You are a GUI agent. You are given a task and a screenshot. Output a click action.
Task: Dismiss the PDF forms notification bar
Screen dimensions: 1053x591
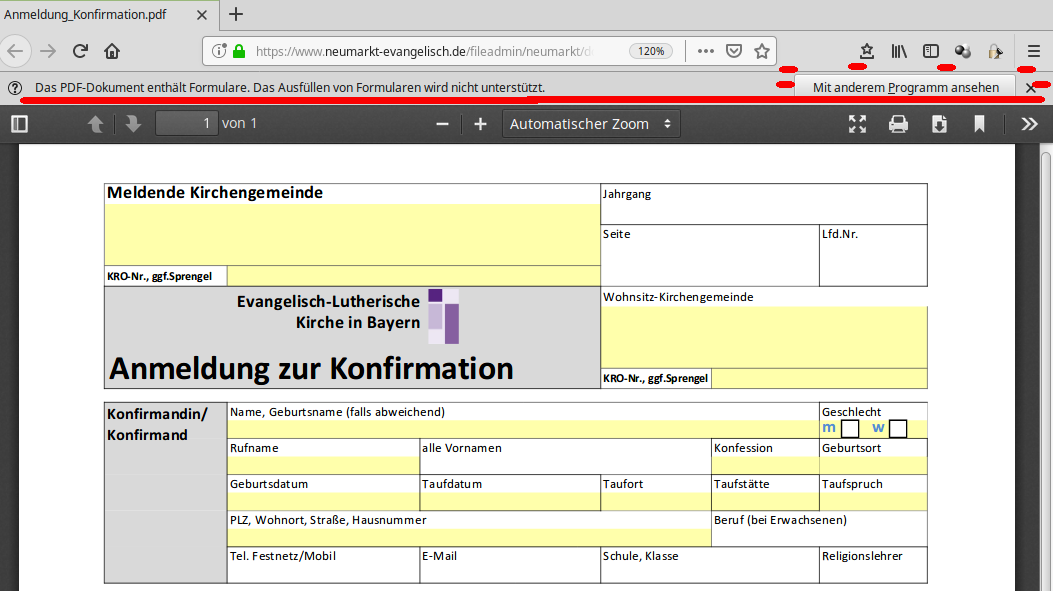(x=1031, y=87)
